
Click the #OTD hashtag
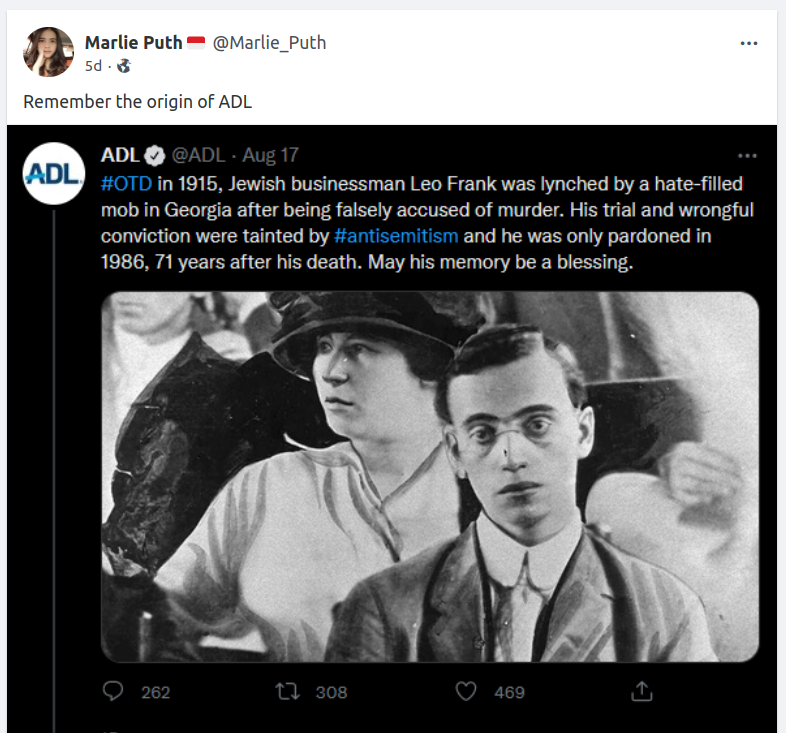pos(126,185)
